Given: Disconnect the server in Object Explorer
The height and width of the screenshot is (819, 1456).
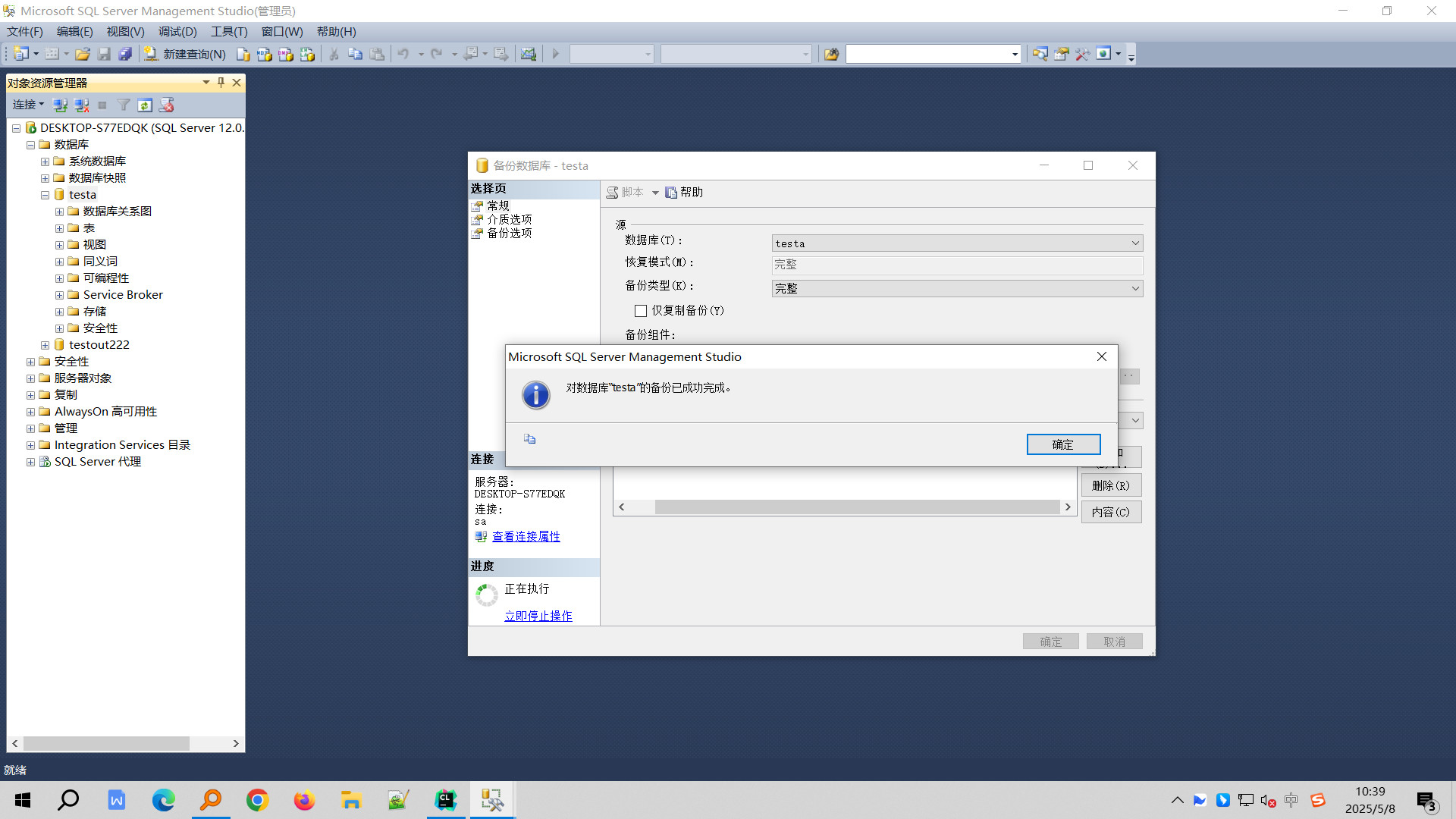Looking at the screenshot, I should (x=82, y=105).
